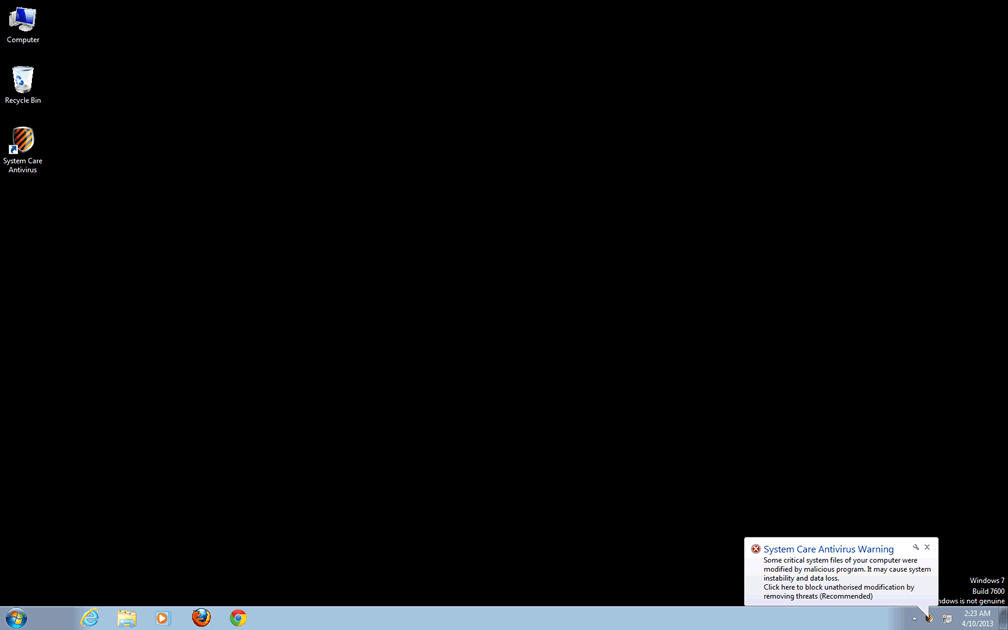Close the antivirus warning balloon

927,548
